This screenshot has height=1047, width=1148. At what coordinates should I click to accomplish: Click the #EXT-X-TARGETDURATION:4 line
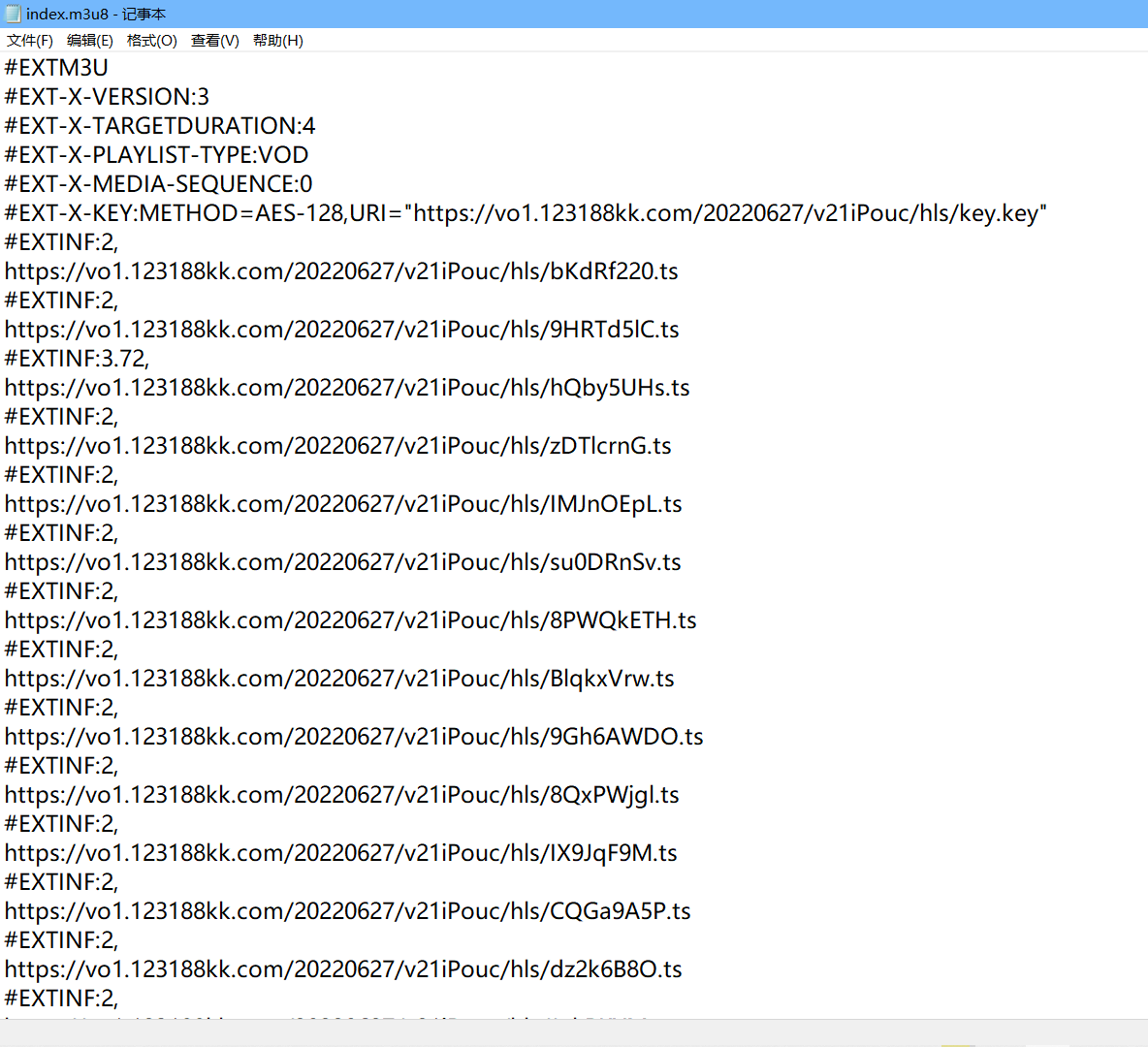pyautogui.click(x=160, y=126)
